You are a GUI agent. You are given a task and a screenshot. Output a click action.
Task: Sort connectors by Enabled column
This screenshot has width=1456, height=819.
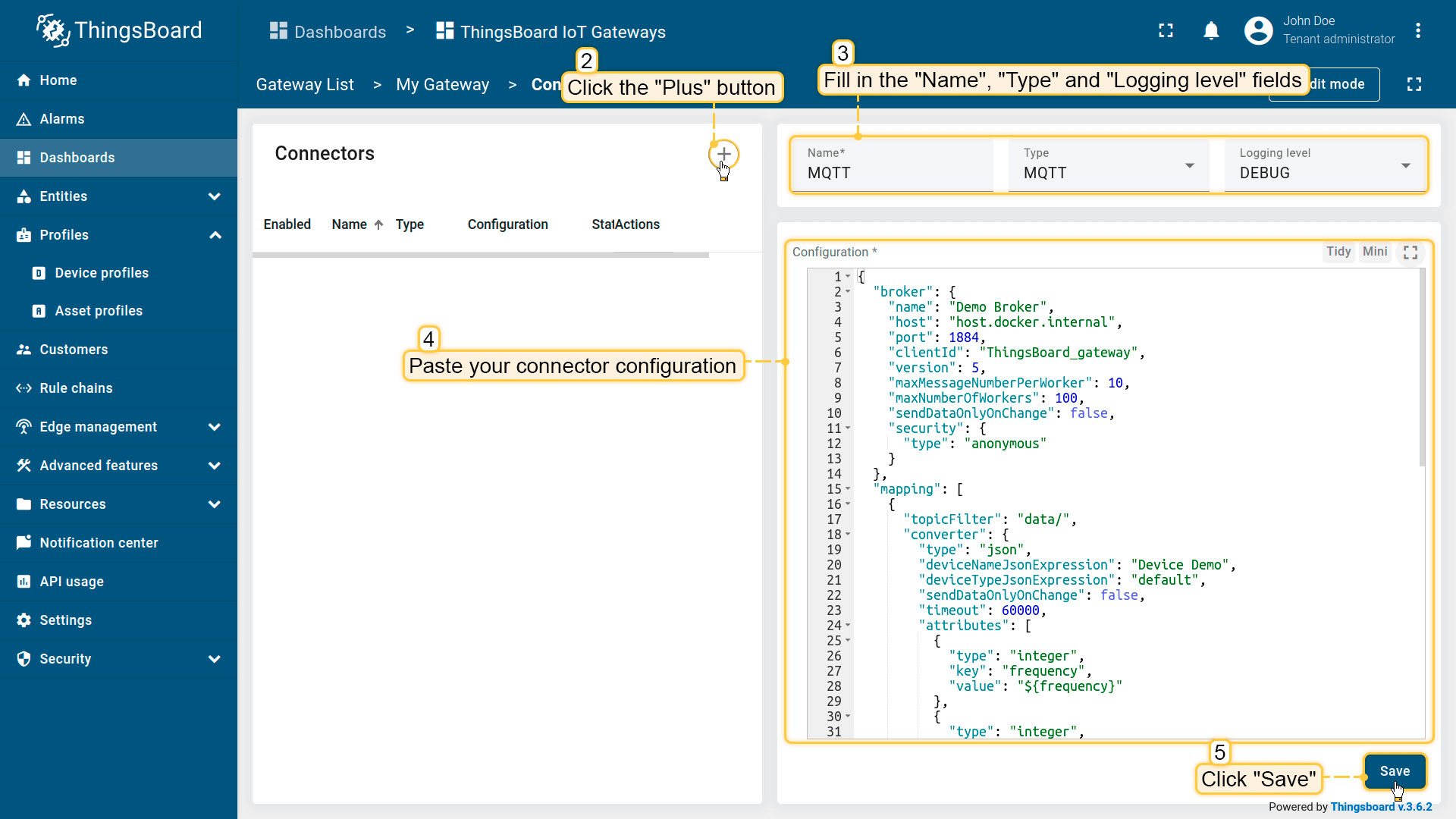tap(287, 224)
